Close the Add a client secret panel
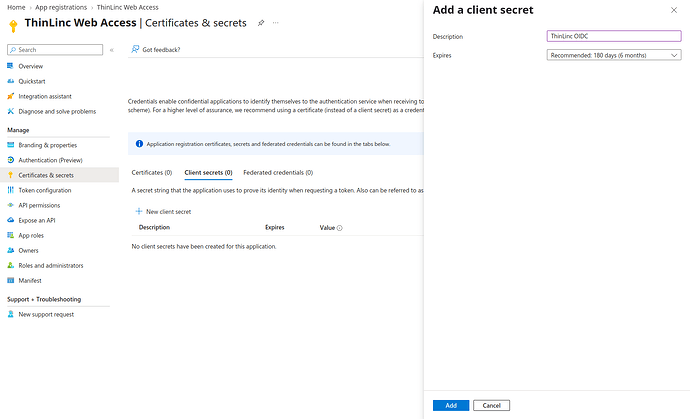690x419 pixels. click(674, 10)
